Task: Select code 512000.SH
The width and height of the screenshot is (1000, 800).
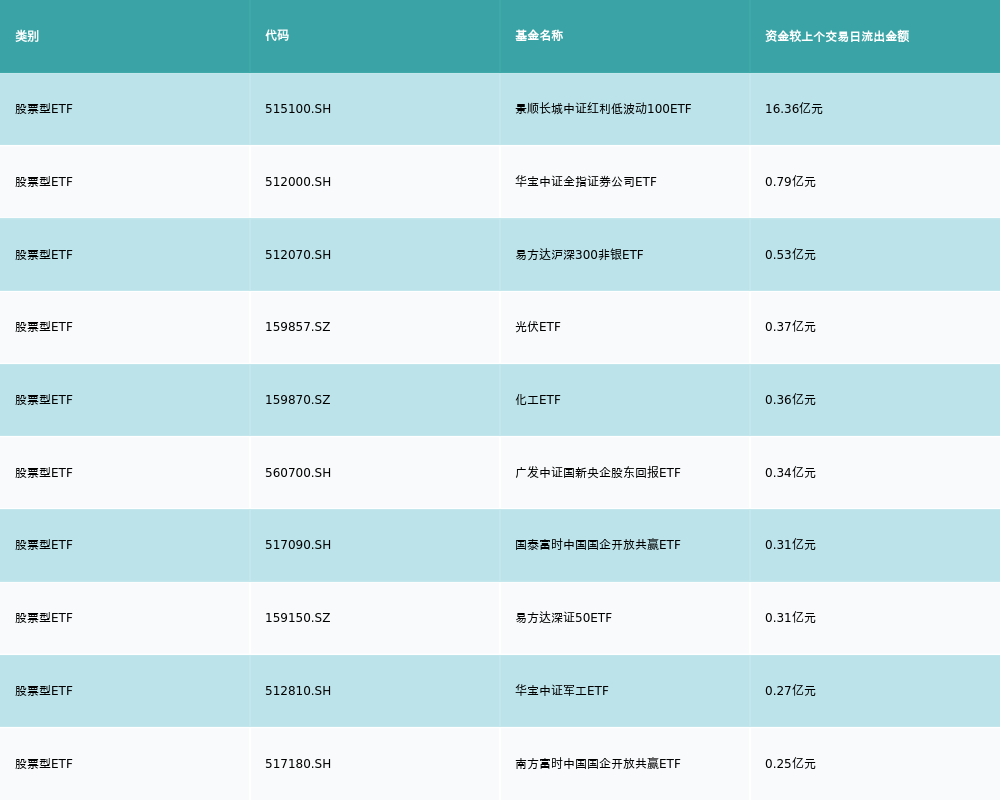Action: click(x=298, y=182)
